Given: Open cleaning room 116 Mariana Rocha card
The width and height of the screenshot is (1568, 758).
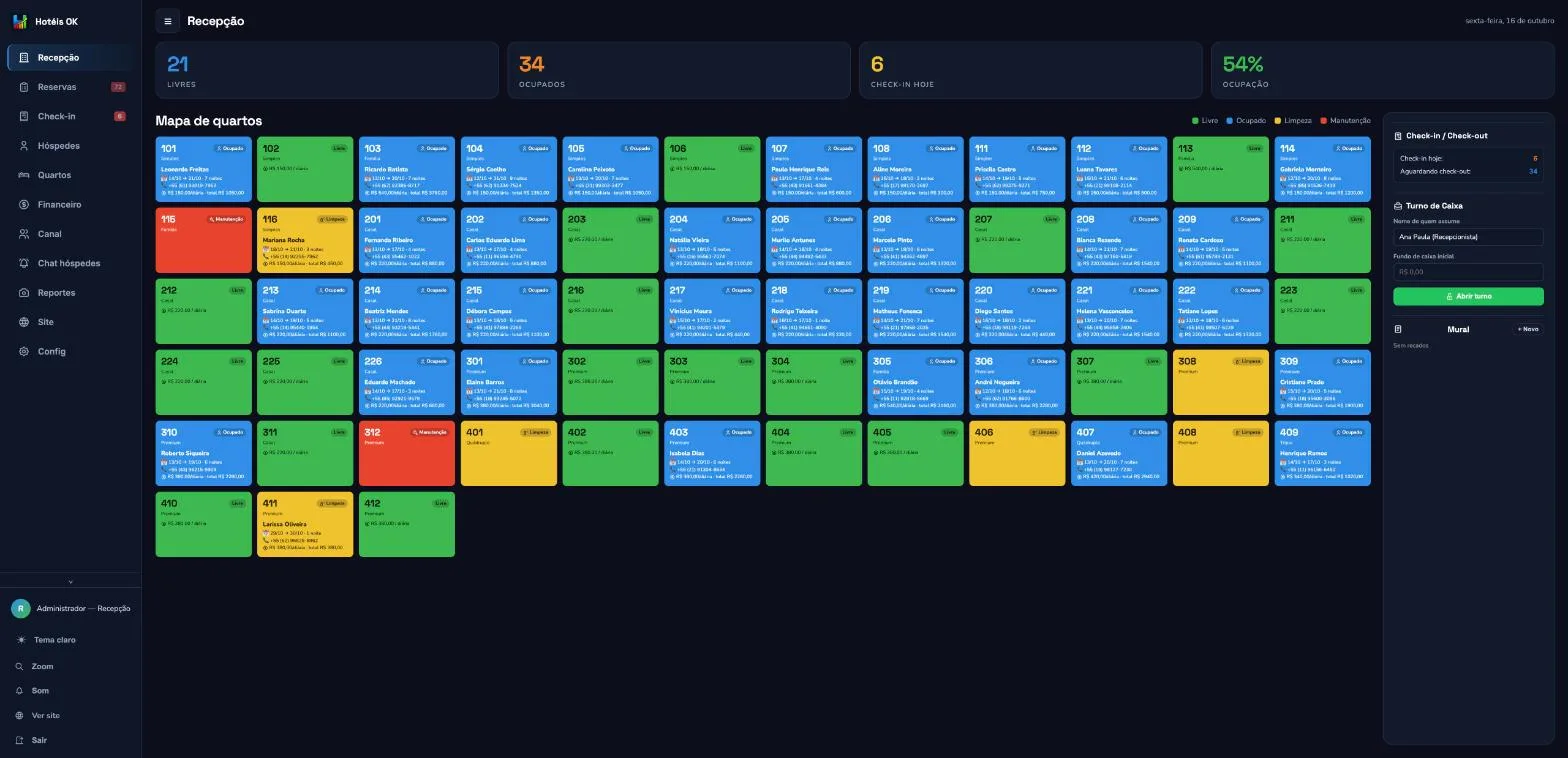Looking at the screenshot, I should pyautogui.click(x=305, y=240).
